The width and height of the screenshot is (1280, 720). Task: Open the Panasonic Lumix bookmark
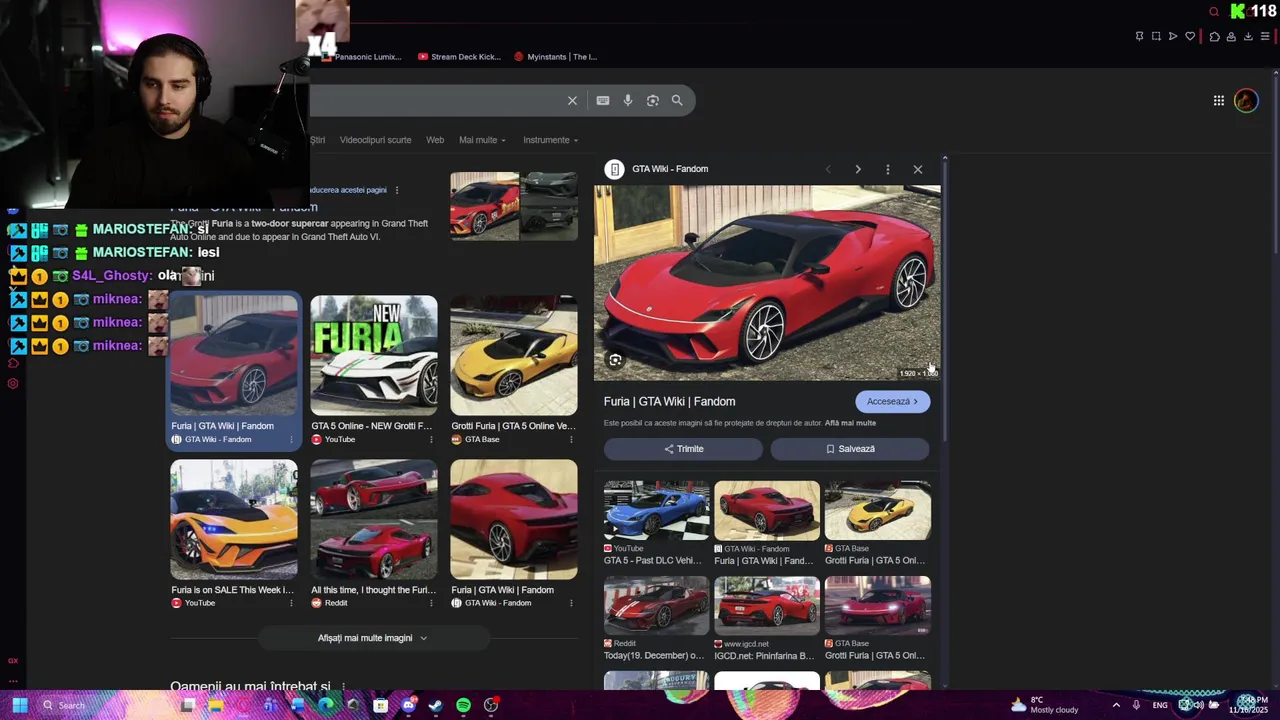pos(361,57)
